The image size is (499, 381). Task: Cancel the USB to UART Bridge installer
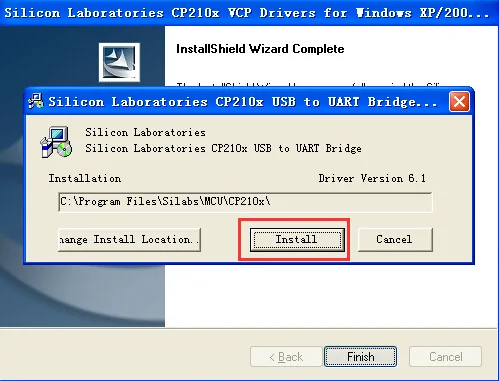395,239
